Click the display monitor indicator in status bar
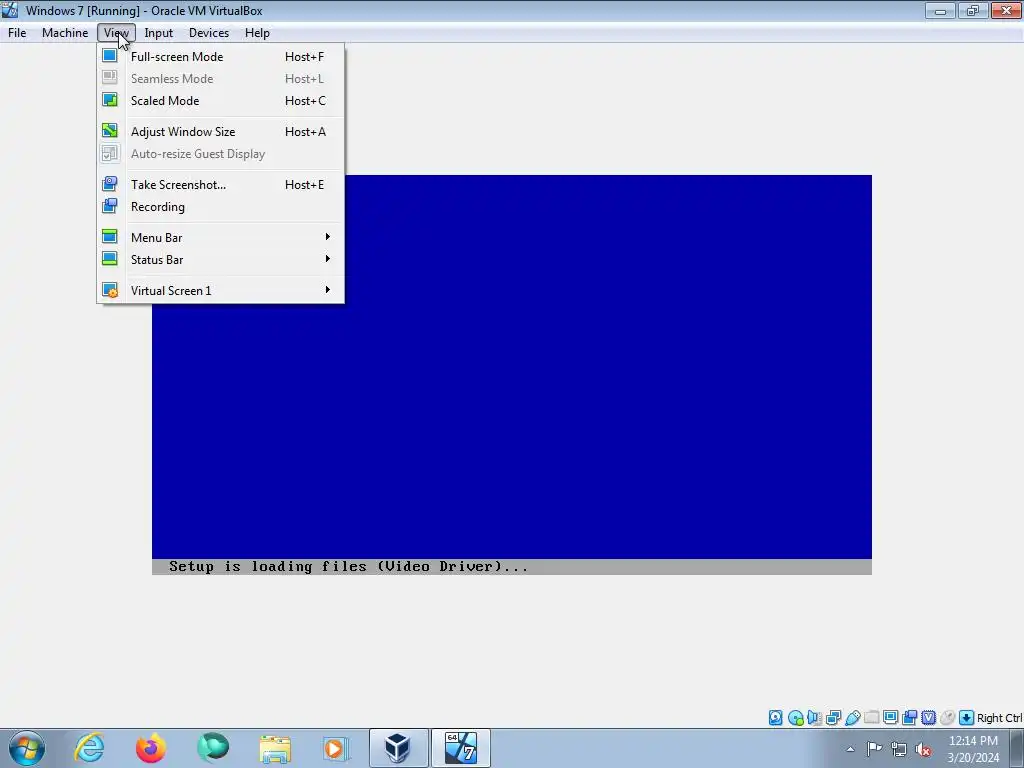The width and height of the screenshot is (1024, 768). [x=890, y=718]
